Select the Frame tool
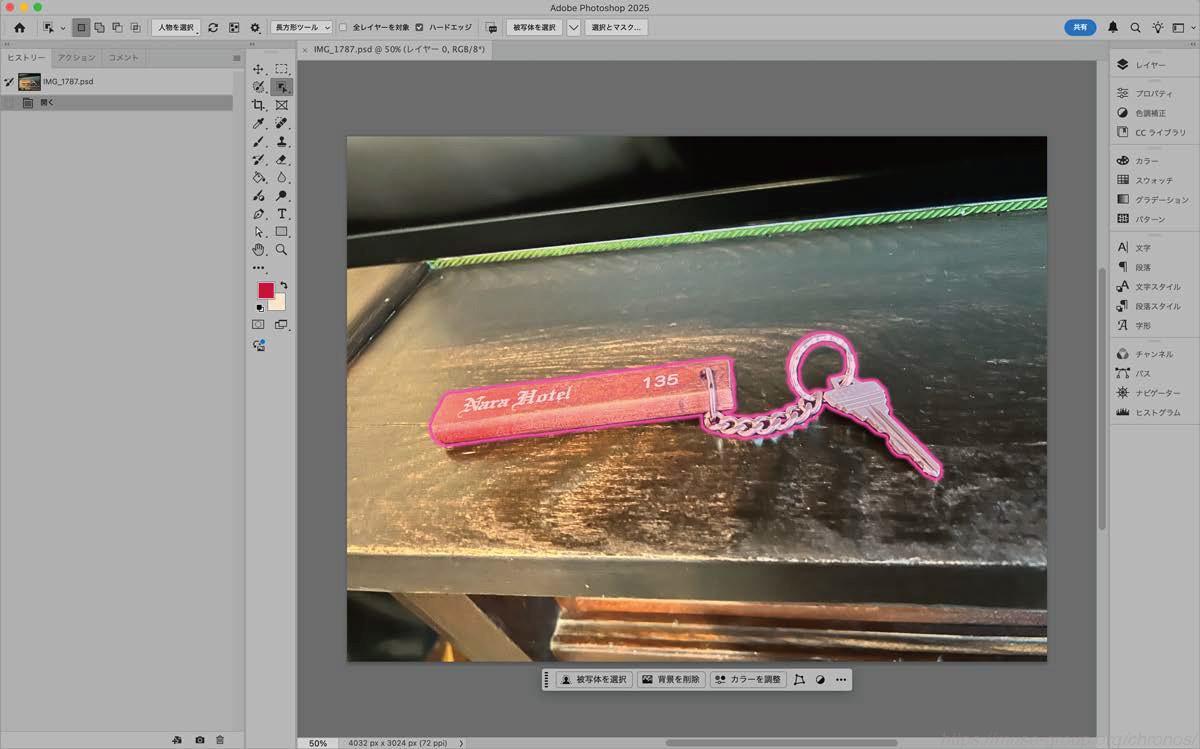Viewport: 1200px width, 749px height. pos(282,105)
